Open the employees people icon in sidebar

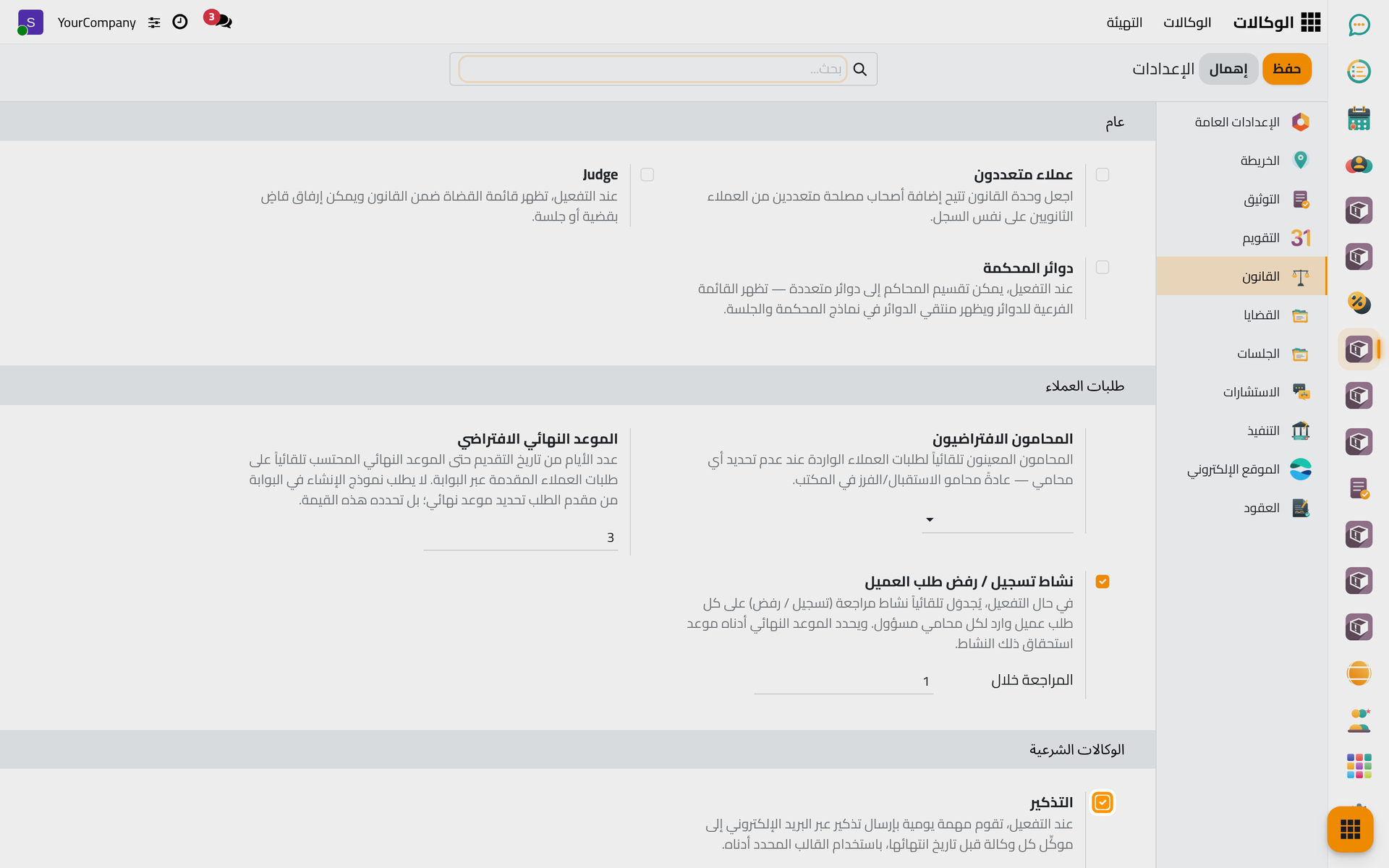[1359, 720]
